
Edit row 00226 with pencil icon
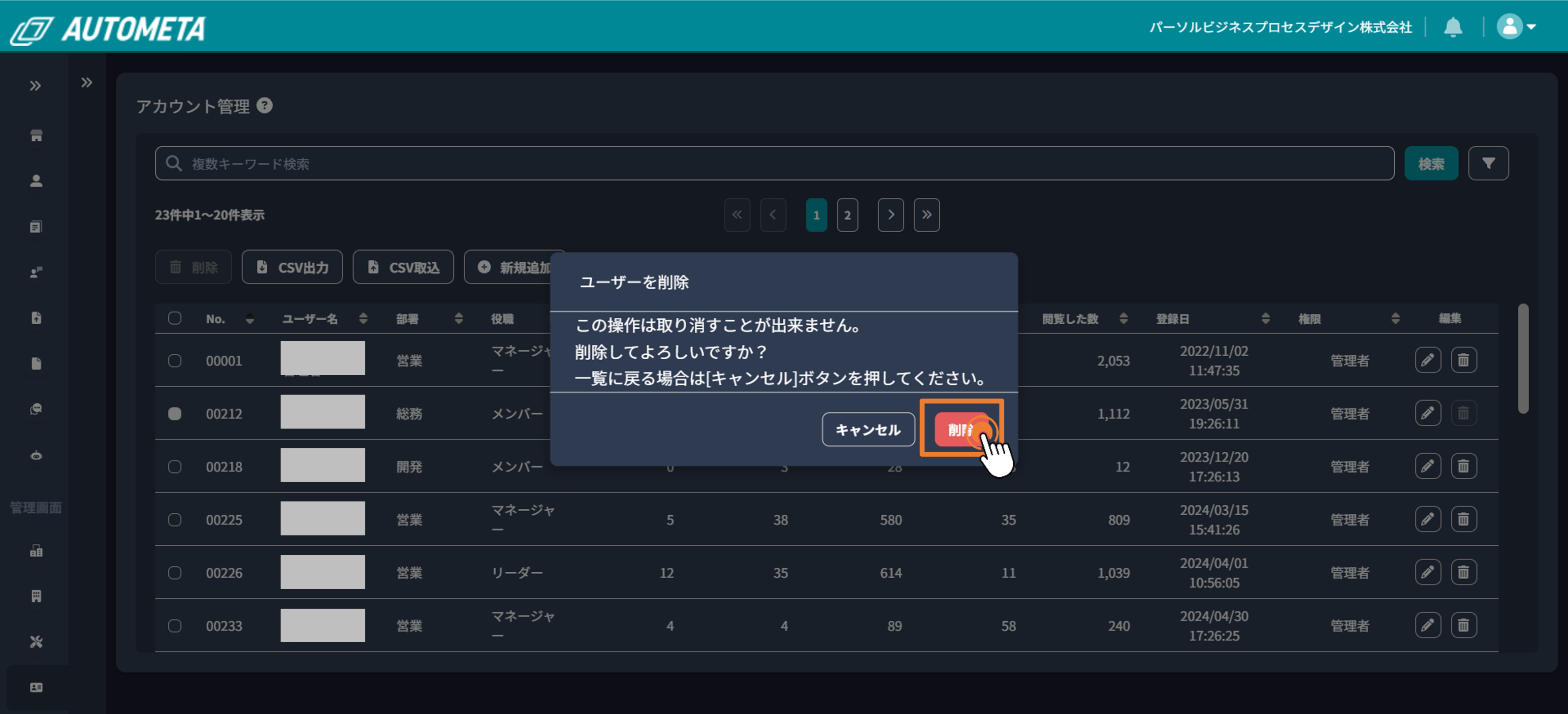[1427, 572]
